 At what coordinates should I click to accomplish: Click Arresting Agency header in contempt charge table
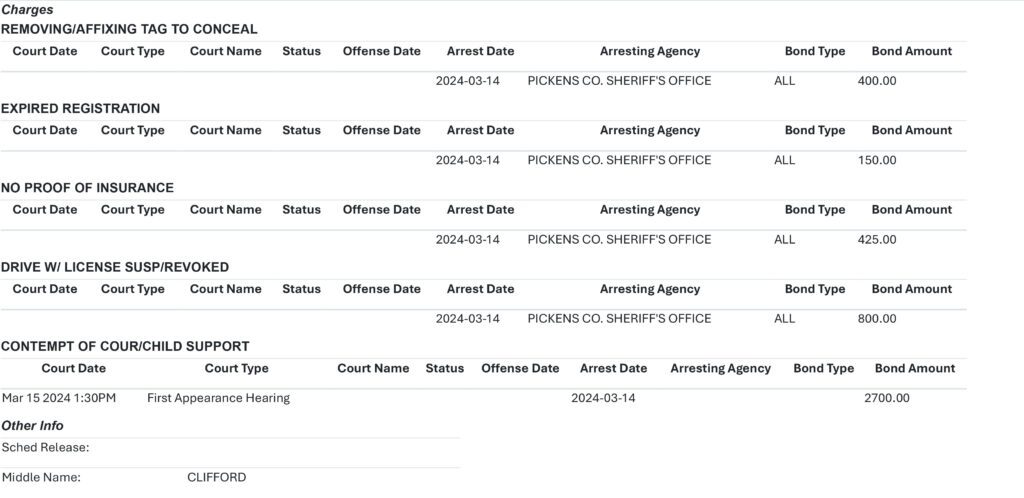720,368
